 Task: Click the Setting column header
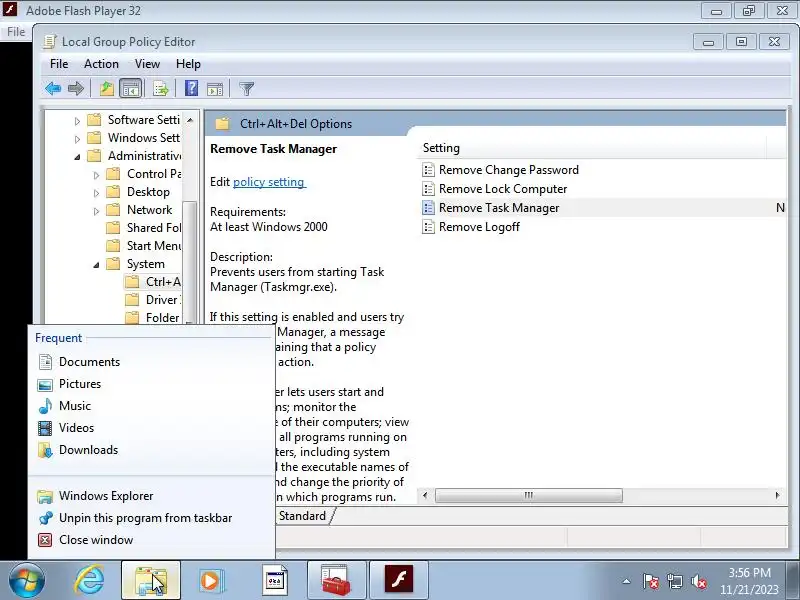(x=592, y=148)
